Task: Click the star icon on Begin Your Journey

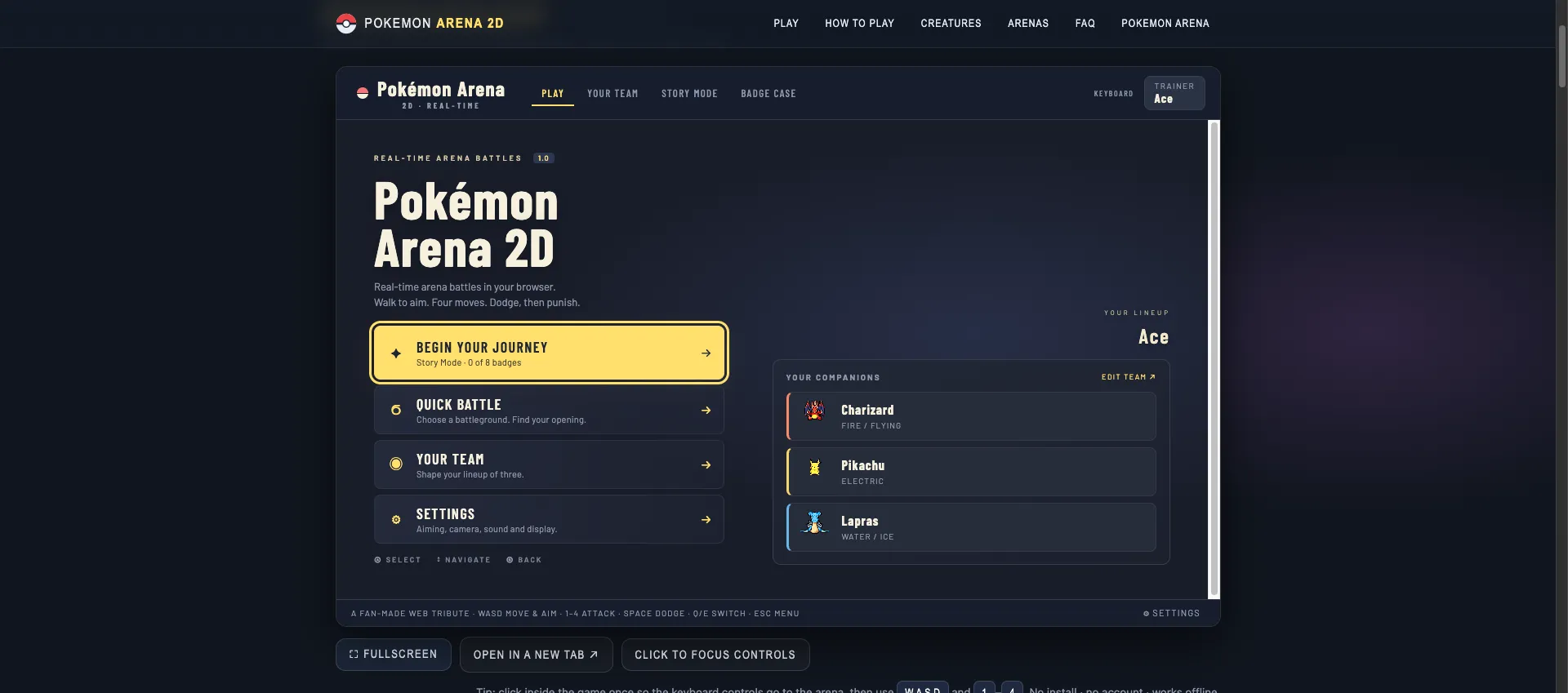Action: coord(396,353)
